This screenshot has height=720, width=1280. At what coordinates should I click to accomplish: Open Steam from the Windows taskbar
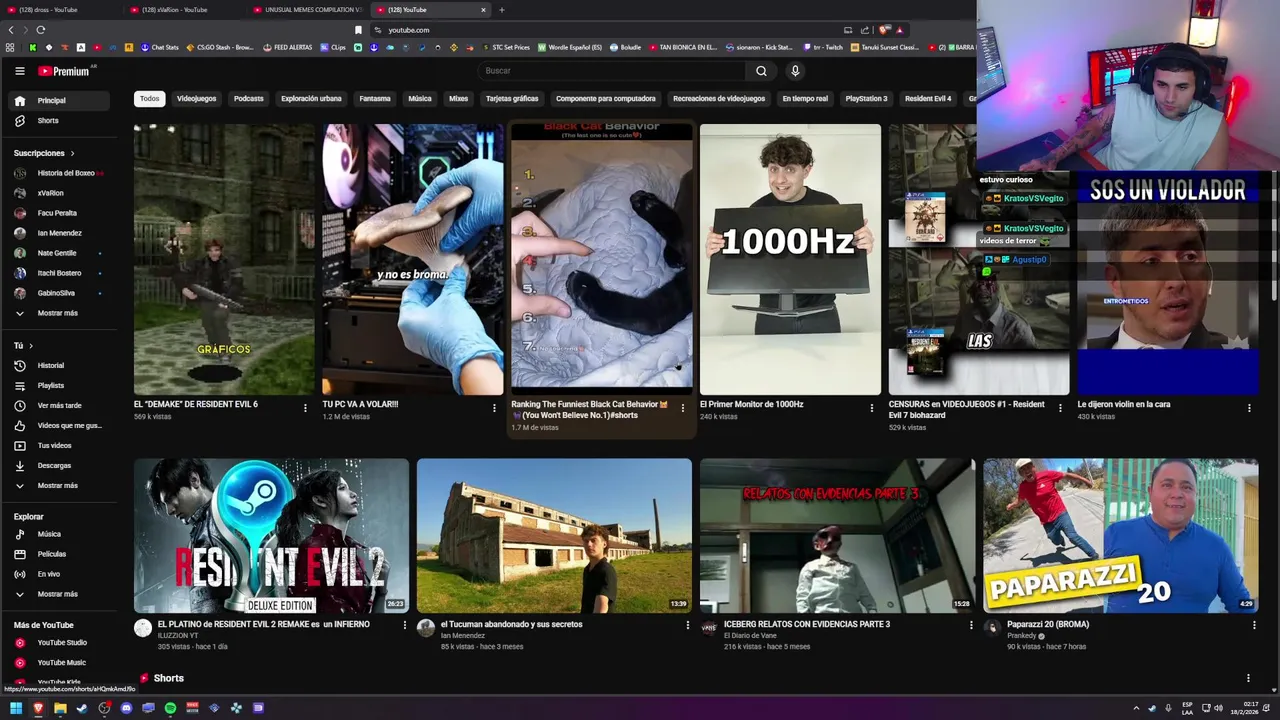click(82, 708)
